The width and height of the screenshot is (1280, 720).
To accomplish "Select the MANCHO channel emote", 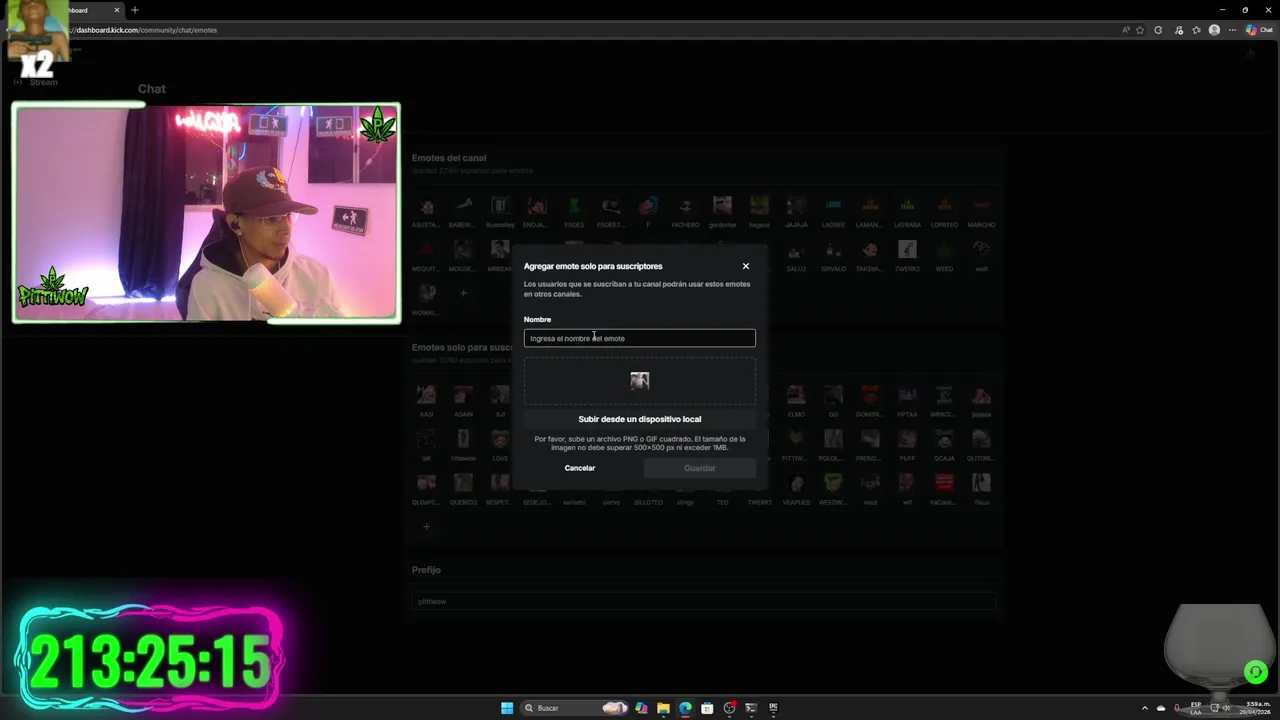I will click(x=981, y=212).
